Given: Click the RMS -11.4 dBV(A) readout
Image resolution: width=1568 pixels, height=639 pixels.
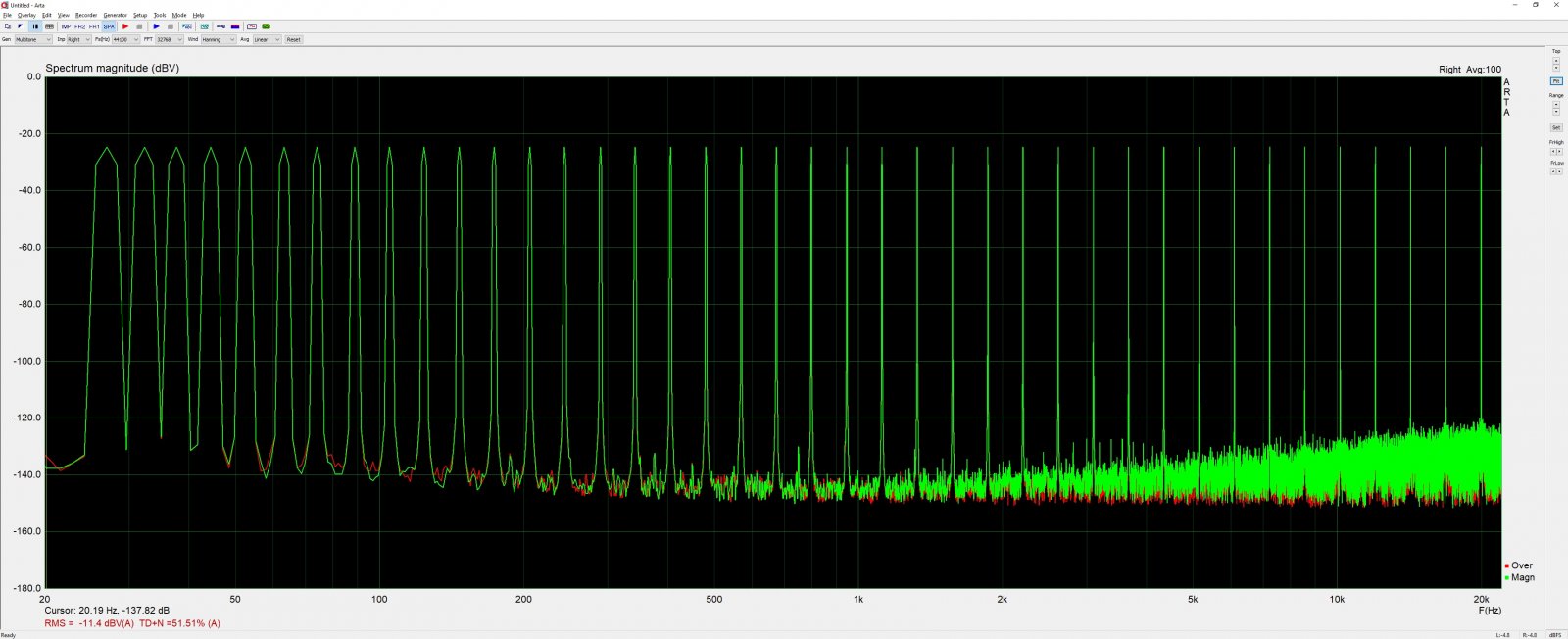Looking at the screenshot, I should coord(89,623).
